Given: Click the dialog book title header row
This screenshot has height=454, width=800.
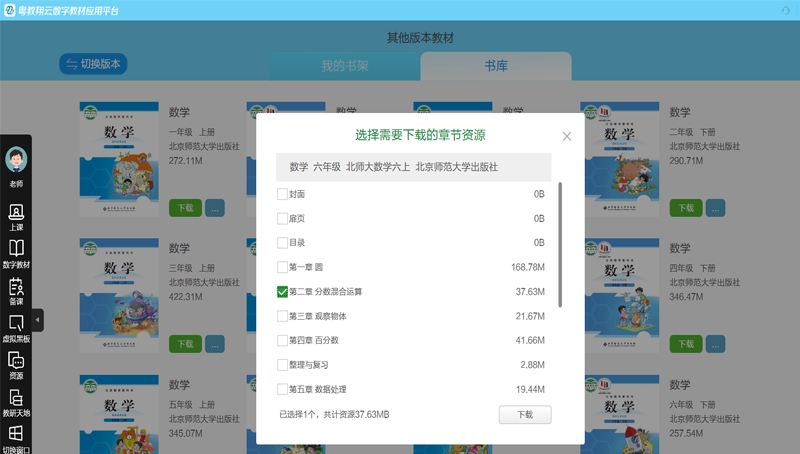Looking at the screenshot, I should coord(414,167).
